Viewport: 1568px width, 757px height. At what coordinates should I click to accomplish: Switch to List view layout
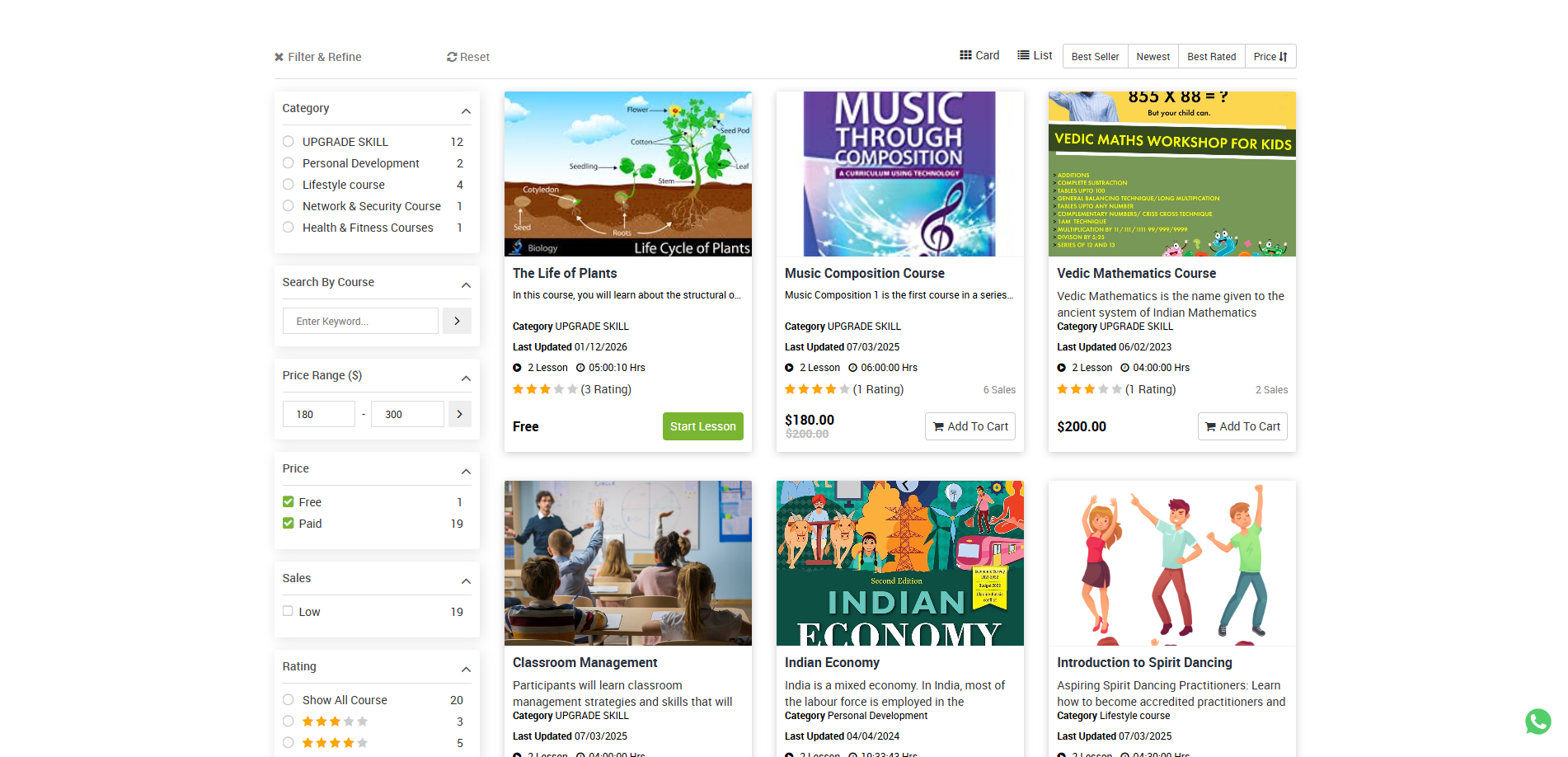1035,55
